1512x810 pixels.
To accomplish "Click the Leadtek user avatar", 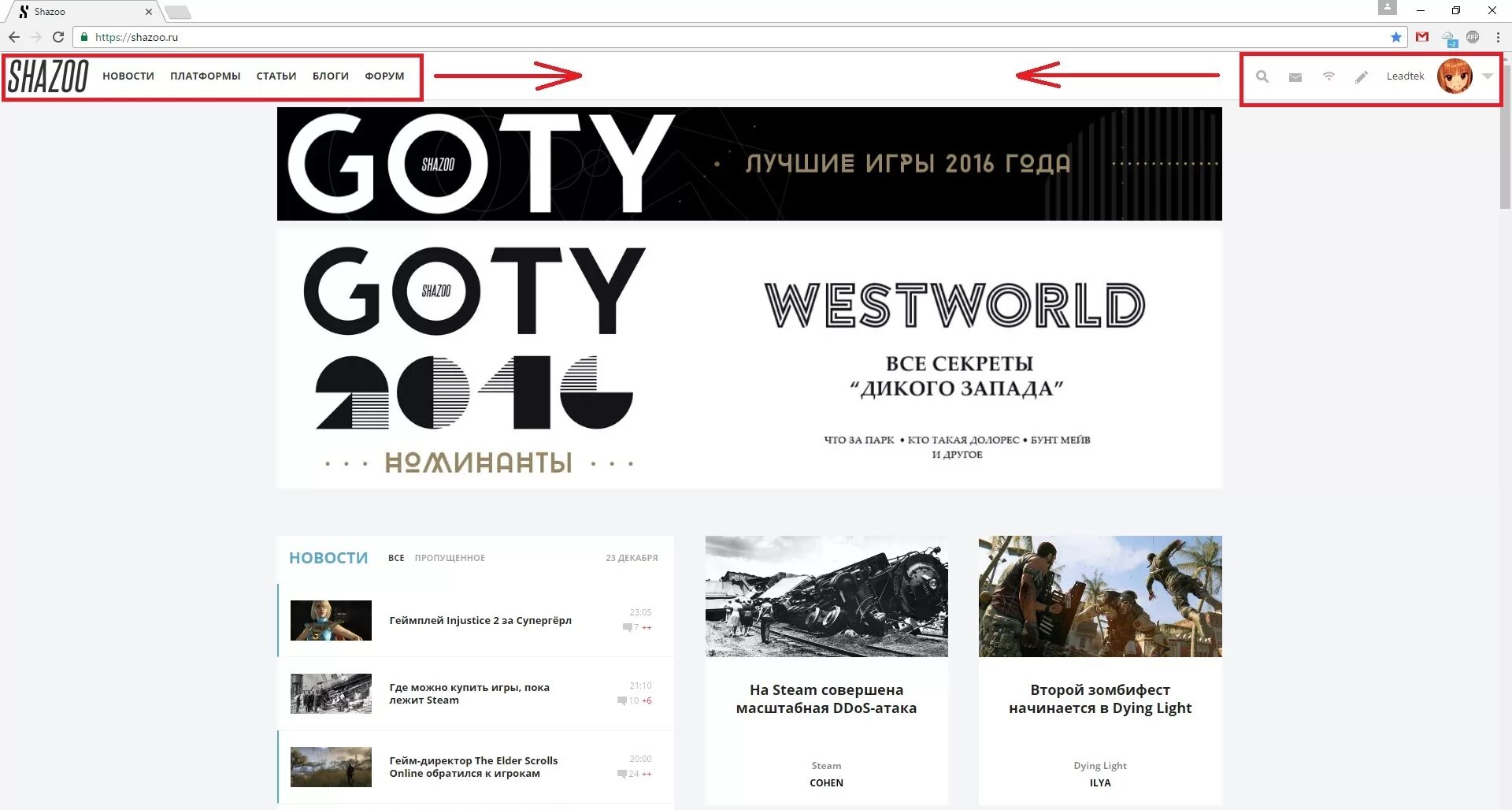I will tap(1455, 76).
